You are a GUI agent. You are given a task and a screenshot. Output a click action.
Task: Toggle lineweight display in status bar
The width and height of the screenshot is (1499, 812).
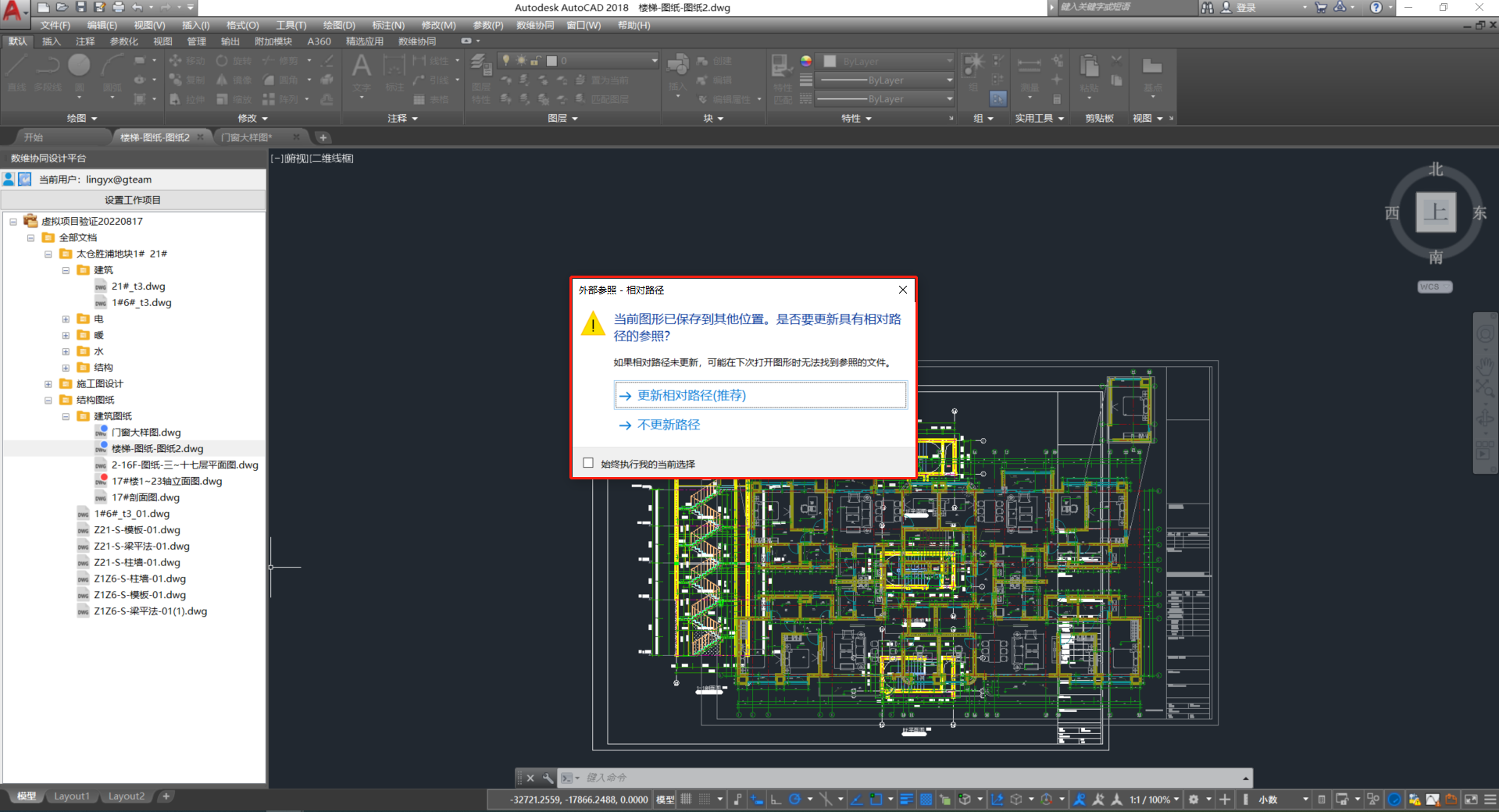coord(906,800)
